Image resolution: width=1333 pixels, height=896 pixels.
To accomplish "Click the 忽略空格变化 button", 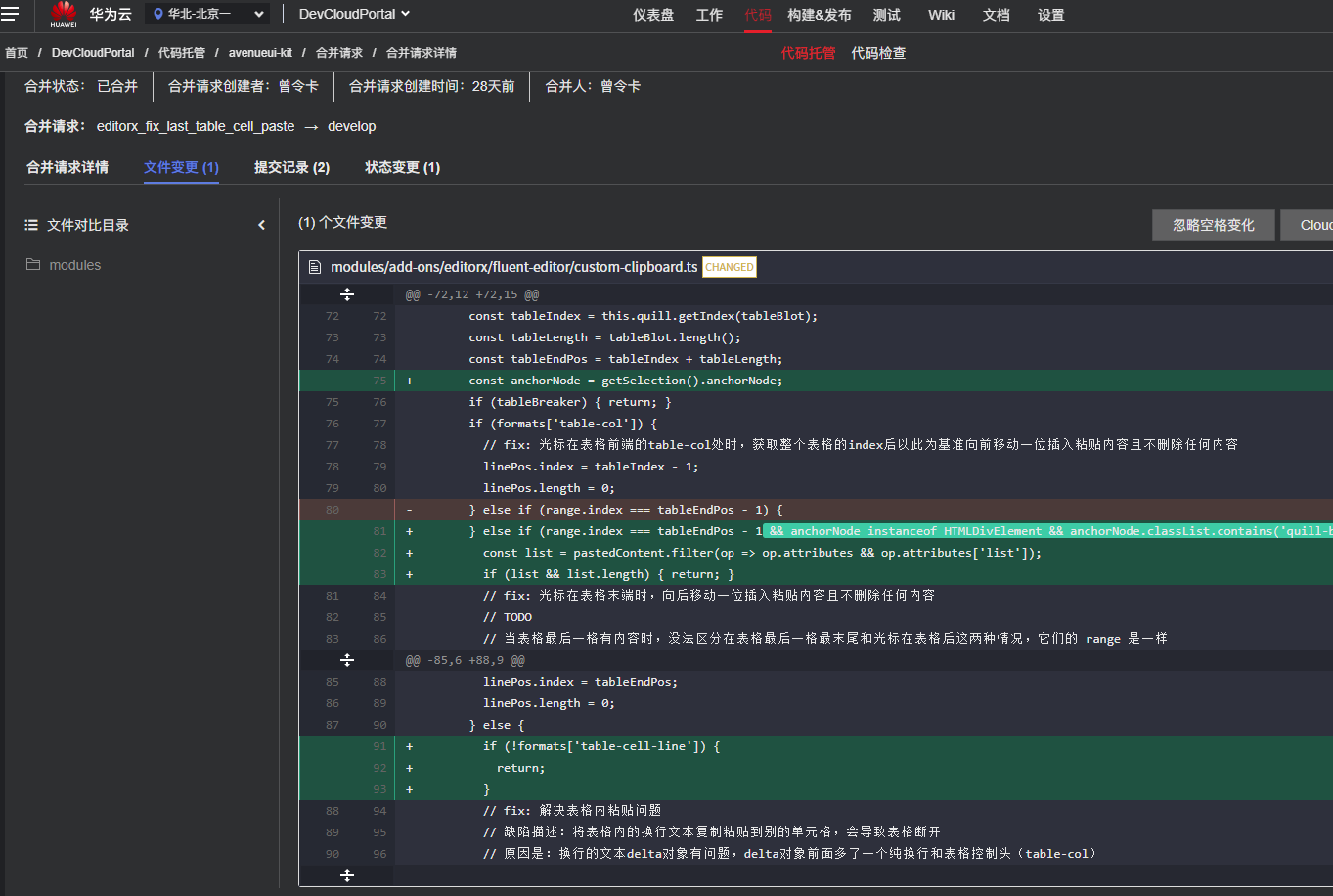I will [x=1214, y=225].
